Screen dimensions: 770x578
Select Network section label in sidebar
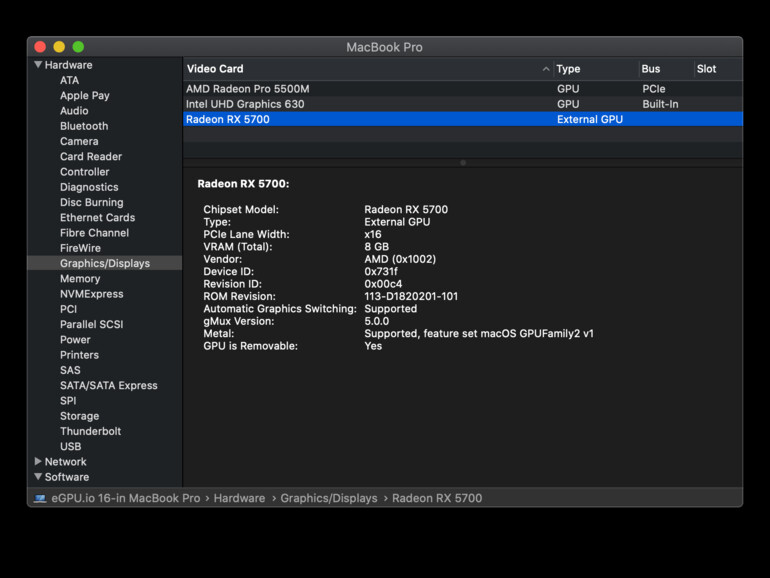[65, 461]
